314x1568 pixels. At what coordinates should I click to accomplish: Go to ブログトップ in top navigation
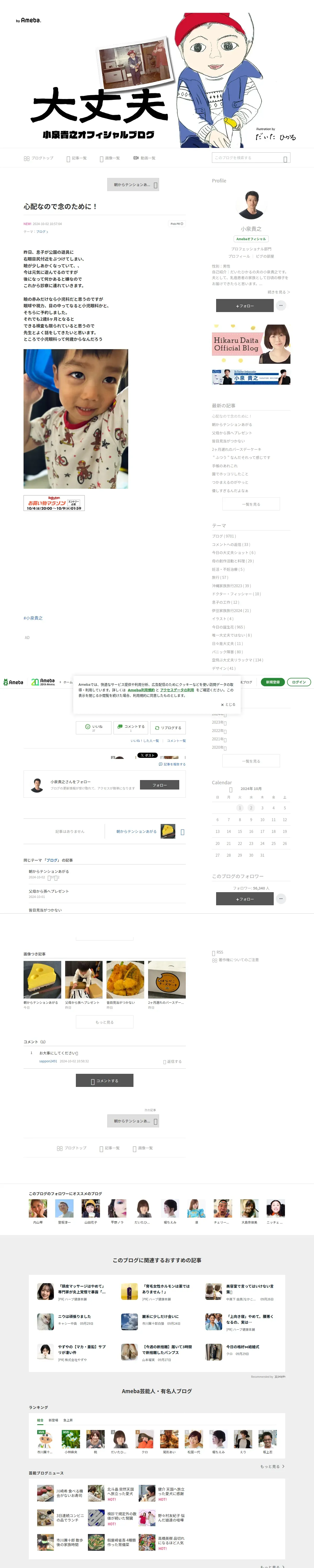(x=38, y=158)
